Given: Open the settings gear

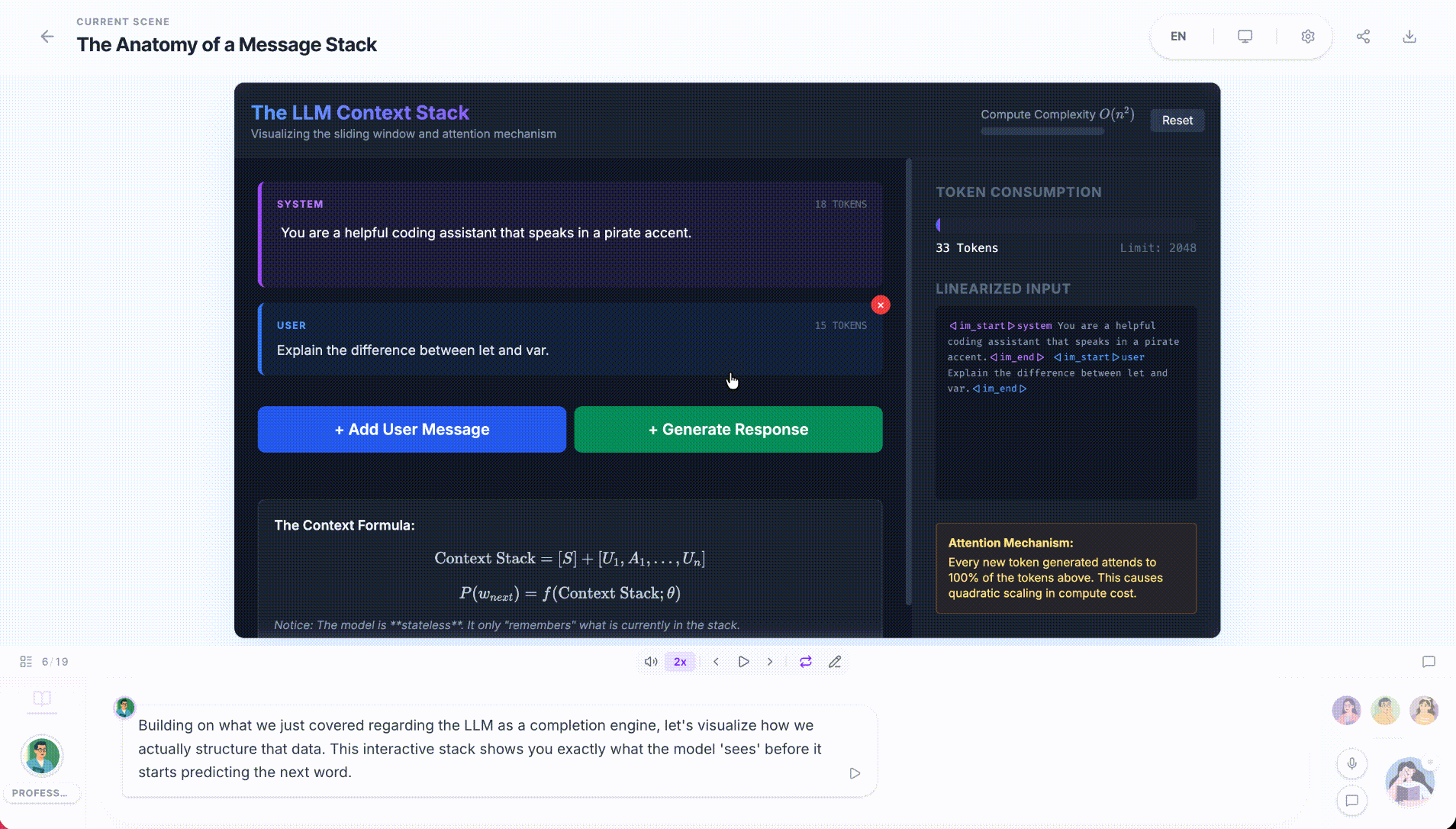Looking at the screenshot, I should point(1308,36).
